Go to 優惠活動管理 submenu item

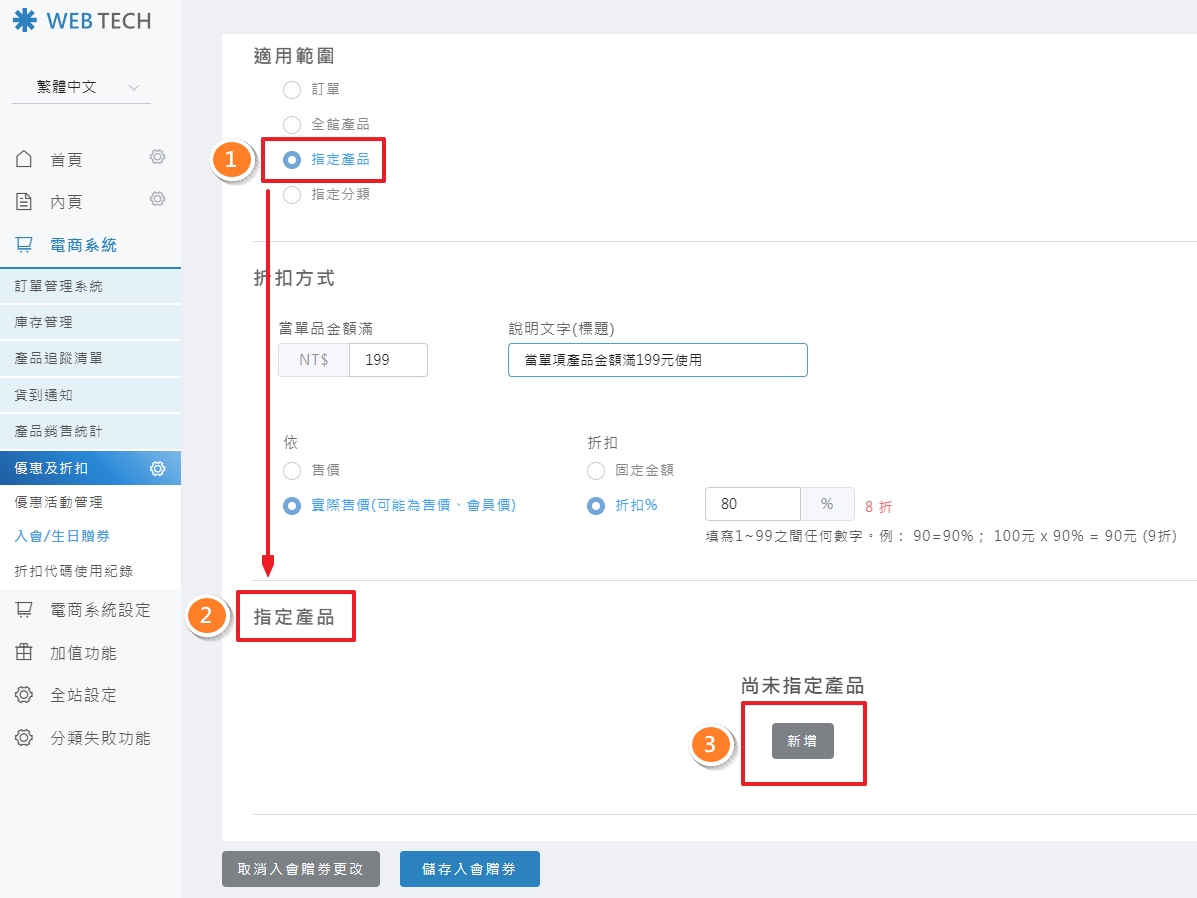pyautogui.click(x=59, y=502)
